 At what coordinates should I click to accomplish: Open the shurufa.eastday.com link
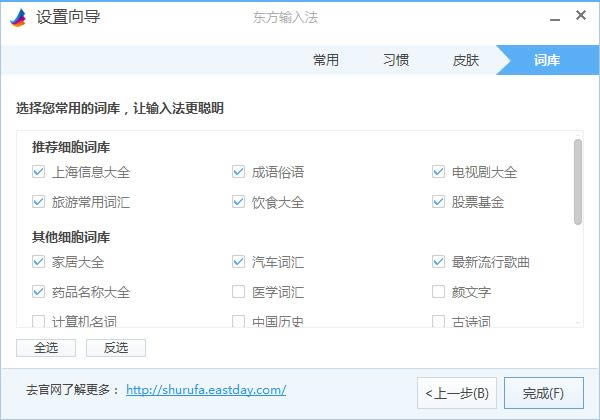point(206,390)
